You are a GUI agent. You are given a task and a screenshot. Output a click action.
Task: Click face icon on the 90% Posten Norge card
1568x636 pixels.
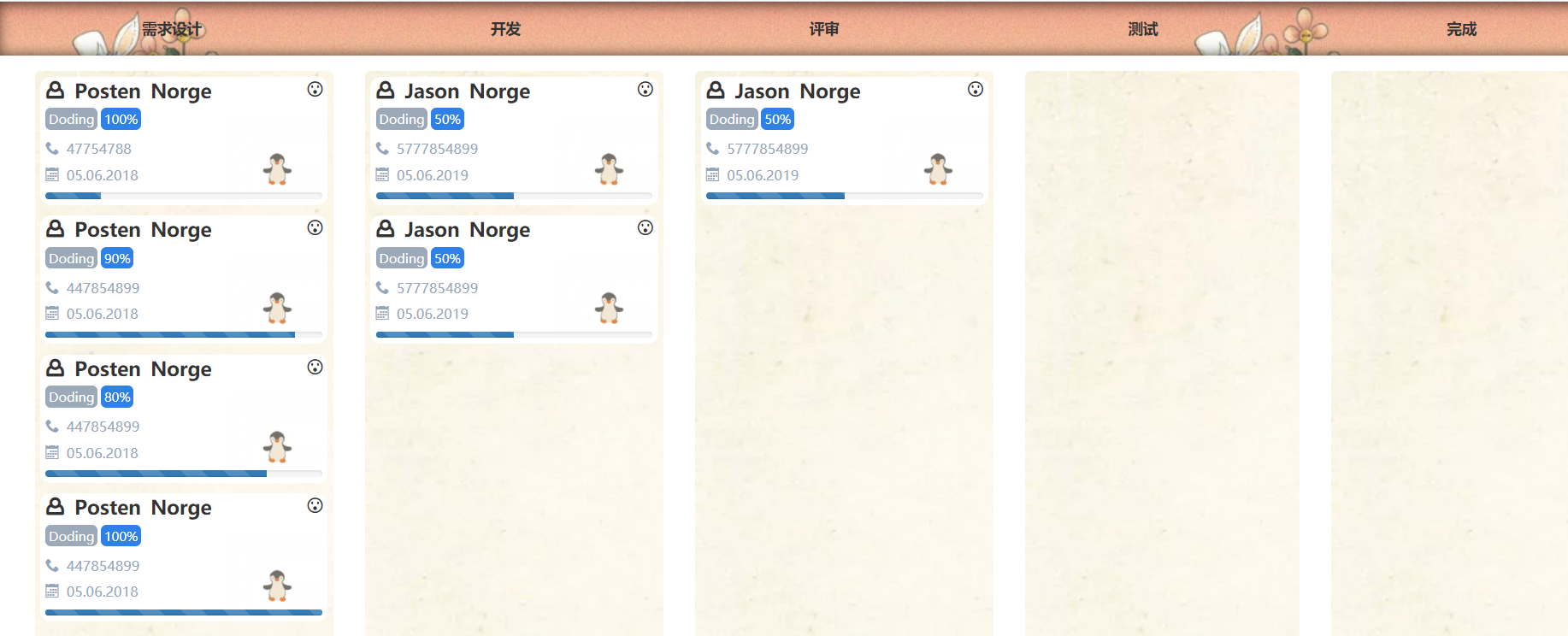(x=315, y=227)
